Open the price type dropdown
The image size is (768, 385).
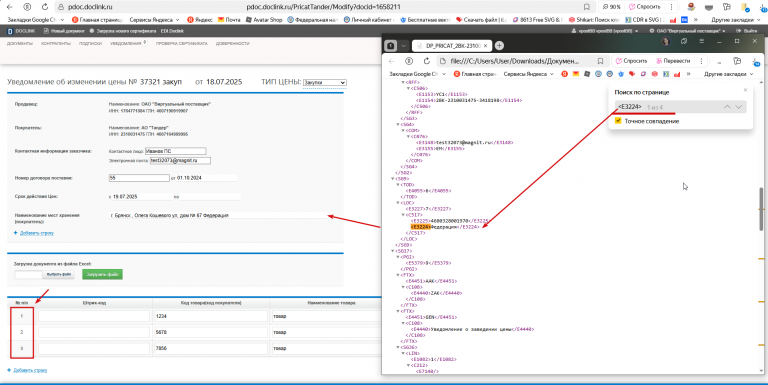(x=325, y=82)
